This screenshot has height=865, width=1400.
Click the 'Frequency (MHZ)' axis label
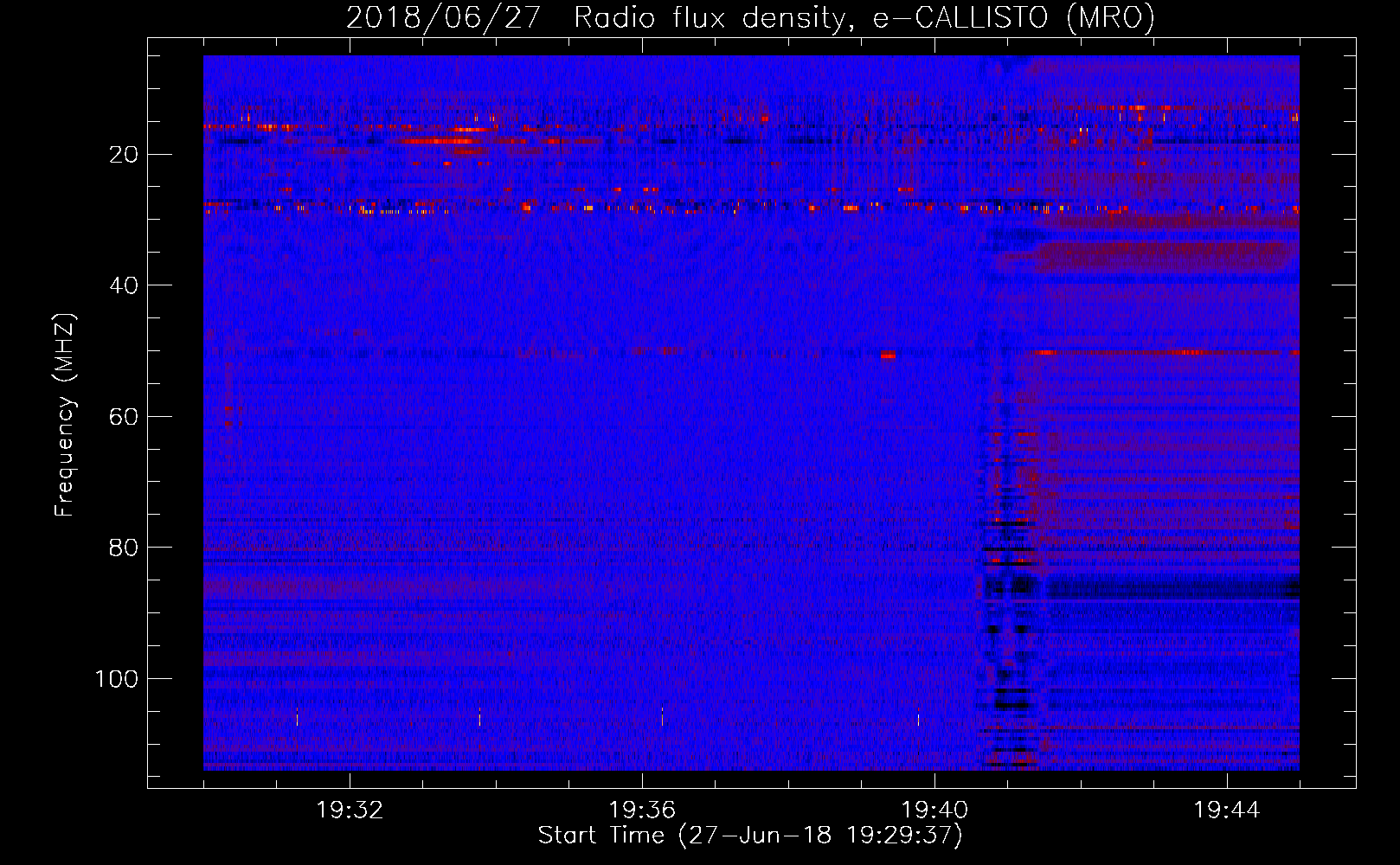pos(65,415)
